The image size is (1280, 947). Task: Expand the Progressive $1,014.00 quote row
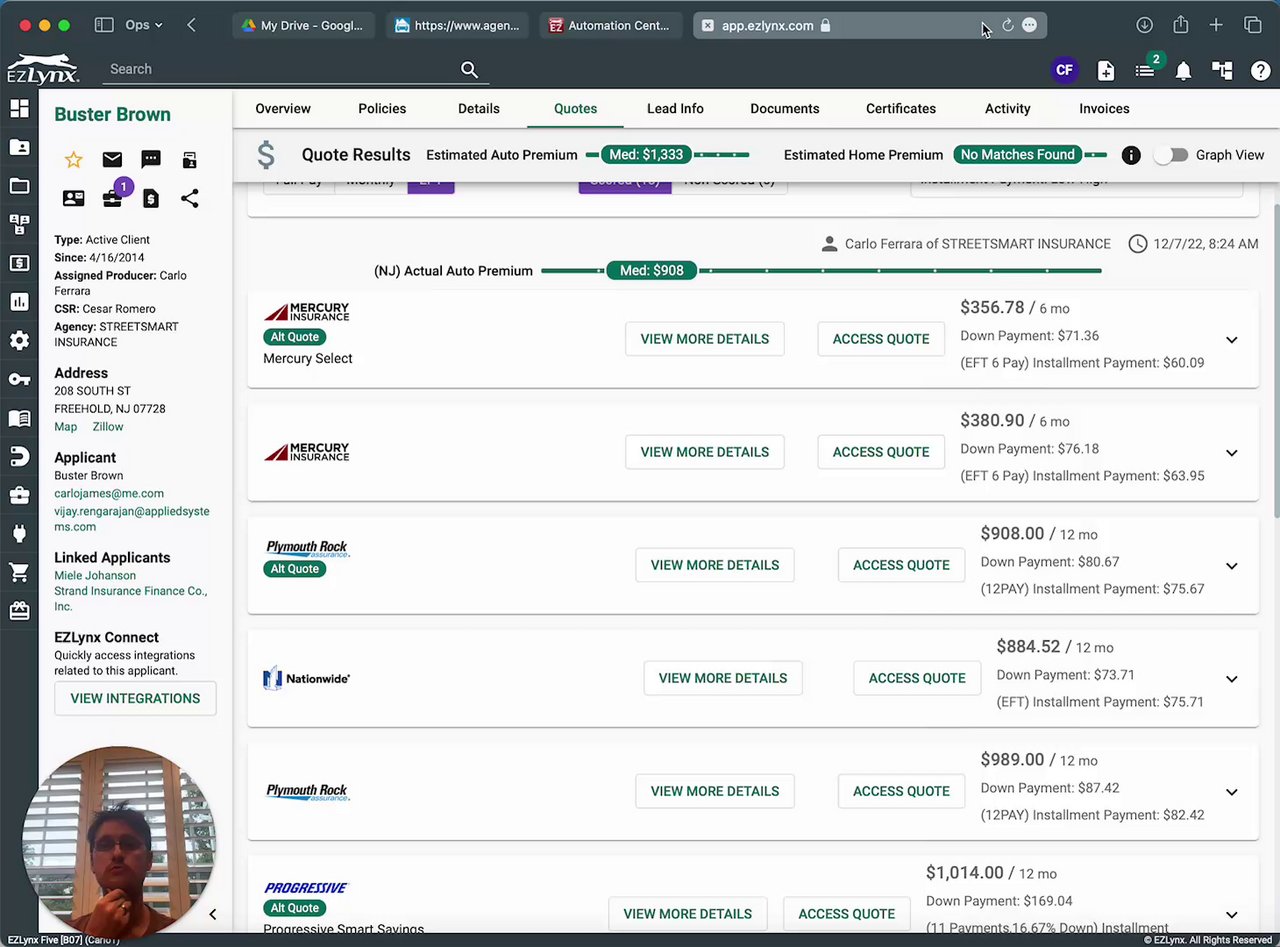[x=1232, y=914]
